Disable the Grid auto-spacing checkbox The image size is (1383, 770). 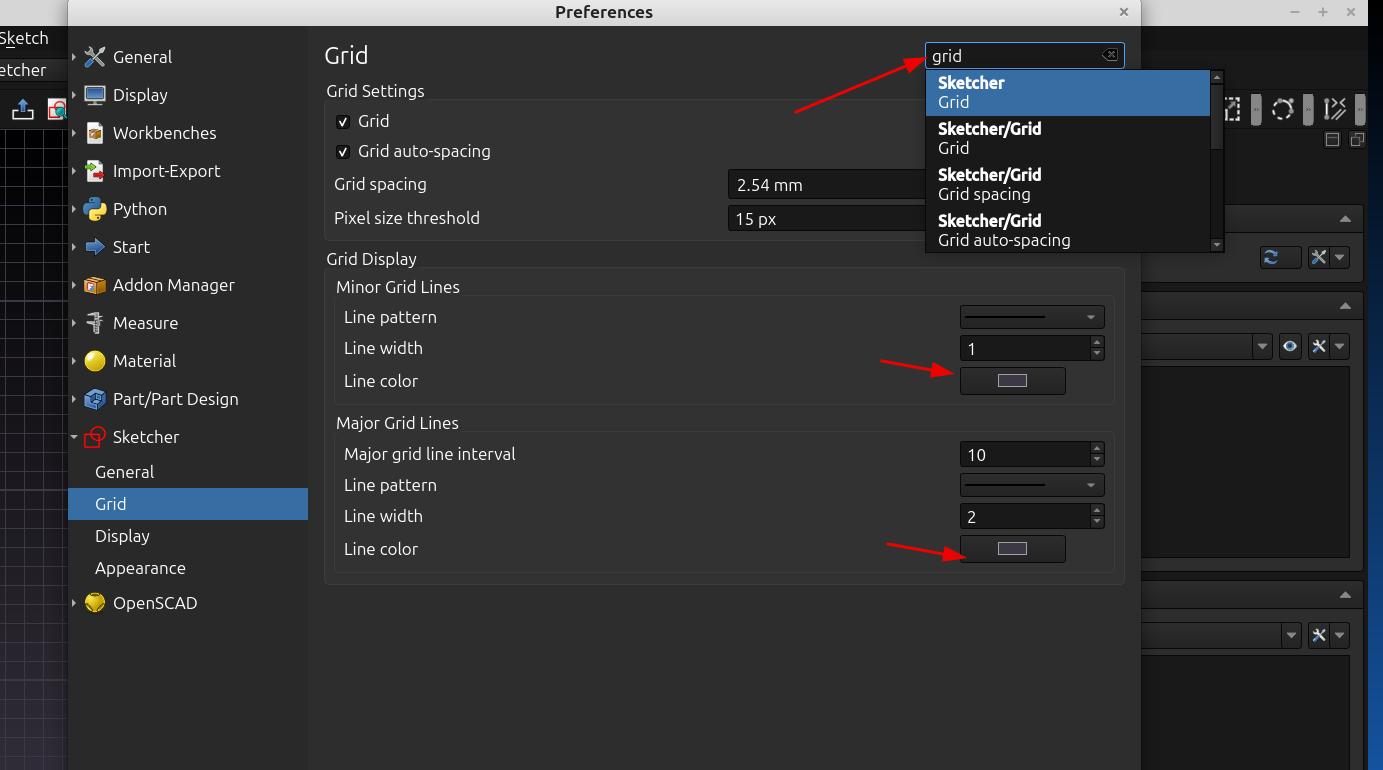pyautogui.click(x=343, y=152)
